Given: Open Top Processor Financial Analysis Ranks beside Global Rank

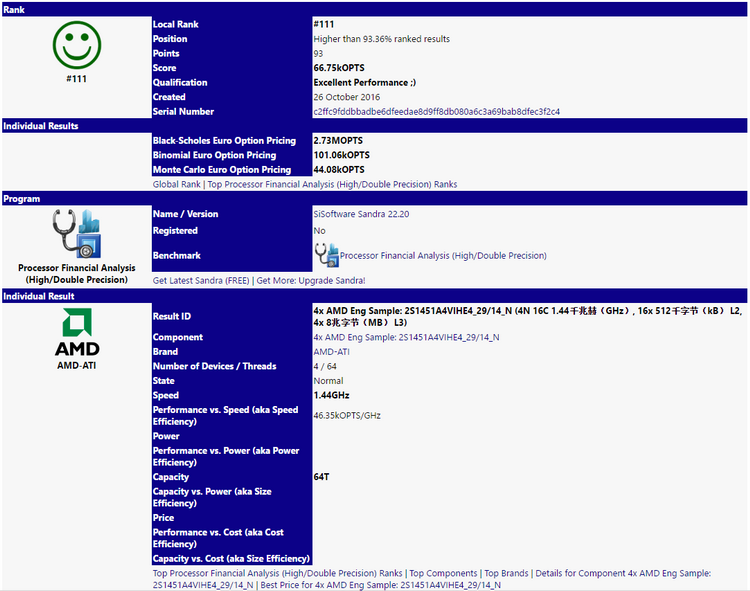Looking at the screenshot, I should click(x=332, y=184).
